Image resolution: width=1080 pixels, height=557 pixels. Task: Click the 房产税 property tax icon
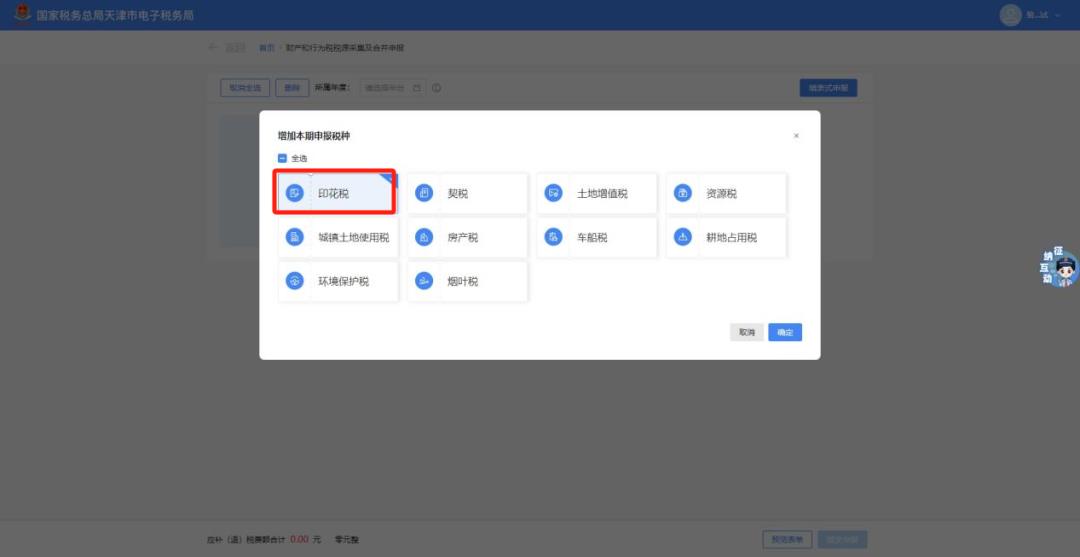(424, 237)
